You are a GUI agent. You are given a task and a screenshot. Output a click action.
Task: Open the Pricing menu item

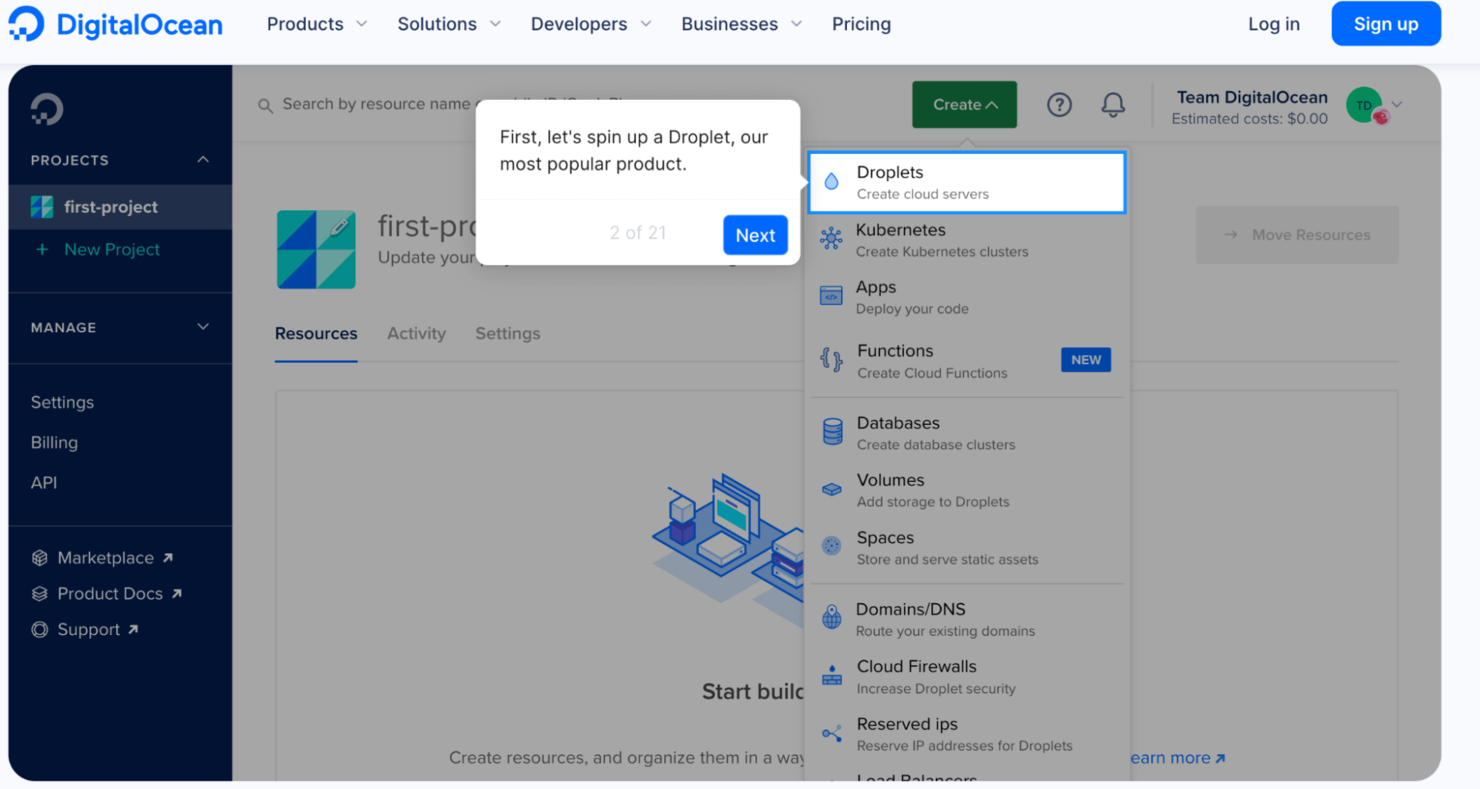[x=861, y=23]
